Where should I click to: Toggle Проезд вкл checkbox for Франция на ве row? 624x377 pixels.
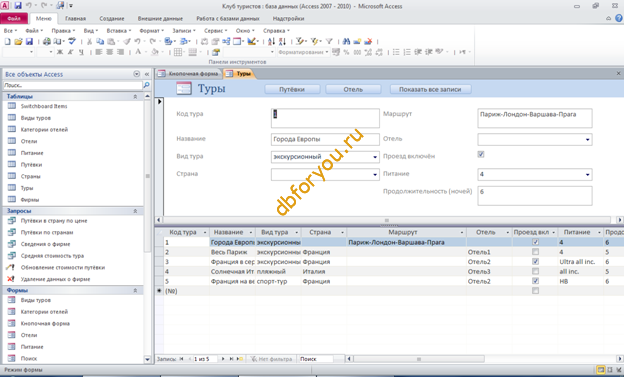click(x=535, y=281)
